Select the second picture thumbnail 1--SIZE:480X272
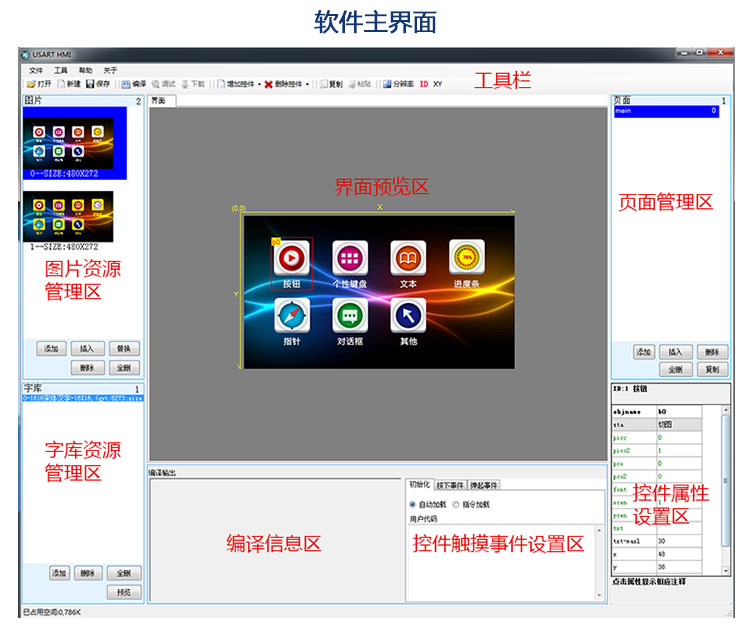Image resolution: width=750 pixels, height=630 pixels. click(70, 220)
